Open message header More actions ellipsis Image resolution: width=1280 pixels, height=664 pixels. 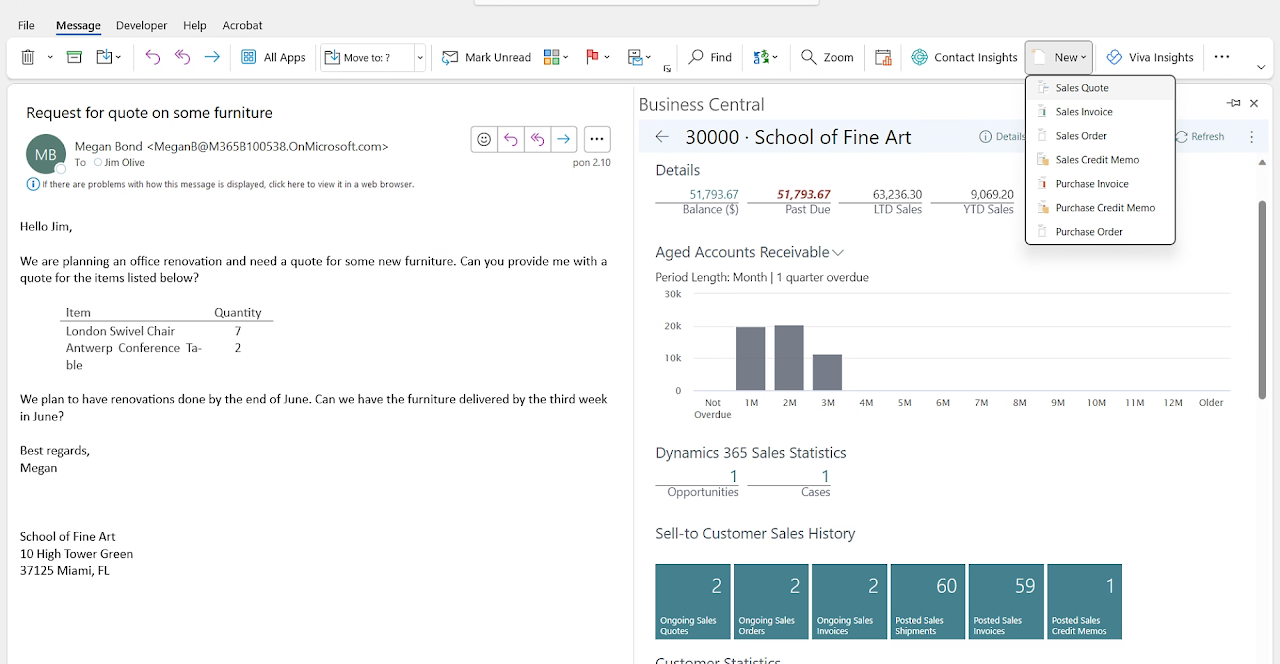pyautogui.click(x=597, y=139)
